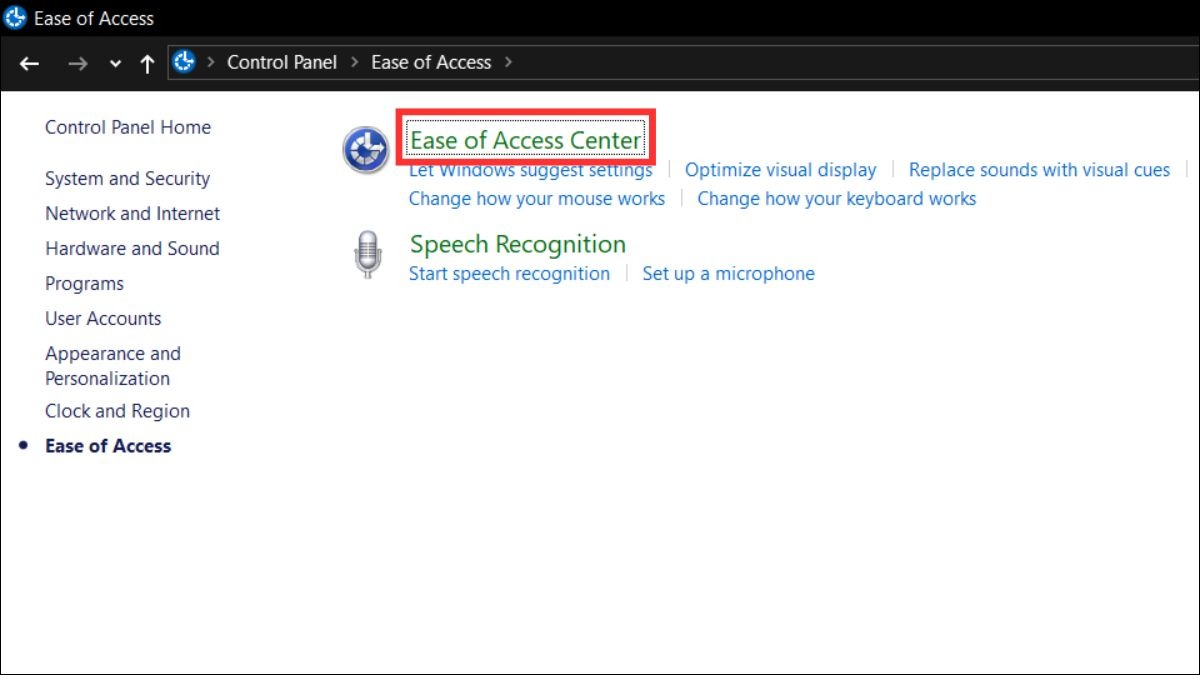Open the Ease of Access Center heading link
This screenshot has width=1200, height=675.
click(x=525, y=140)
